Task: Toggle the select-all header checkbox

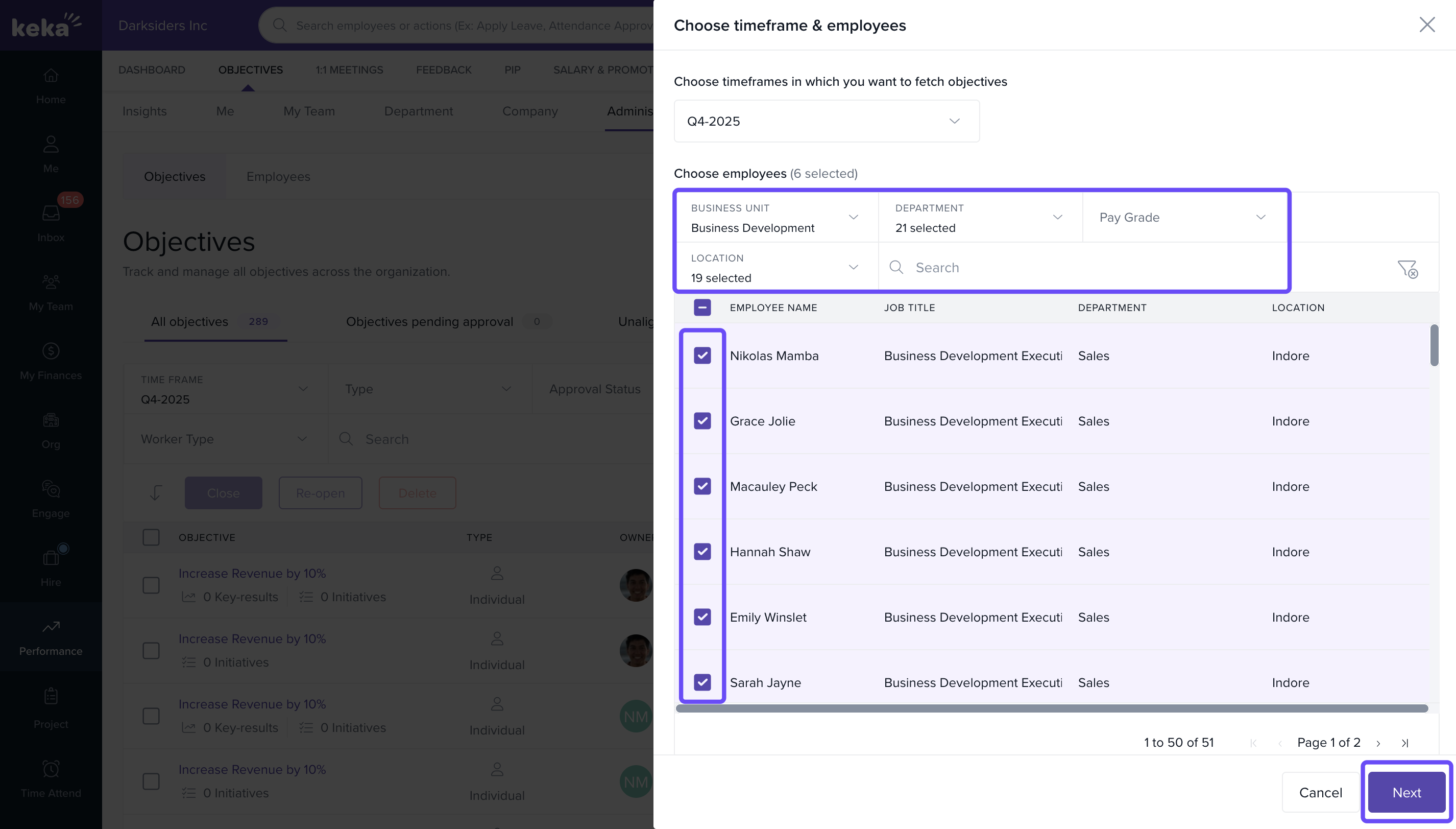Action: pos(702,307)
